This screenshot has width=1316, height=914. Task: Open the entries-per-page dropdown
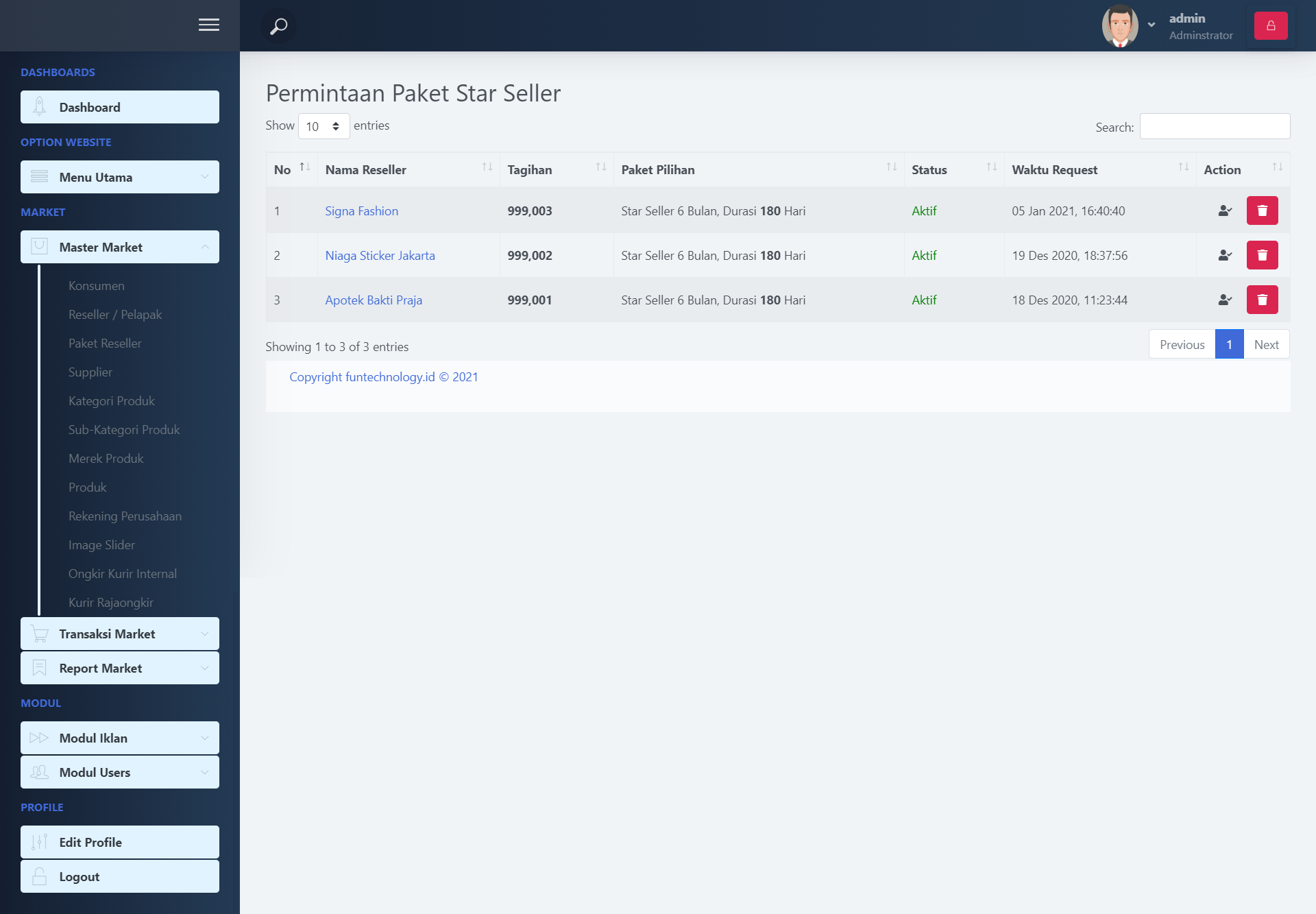pos(324,126)
